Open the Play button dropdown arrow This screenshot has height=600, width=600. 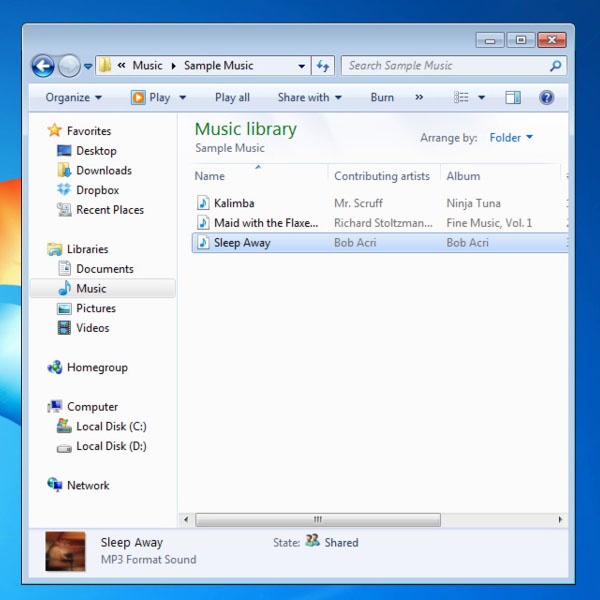pos(183,98)
